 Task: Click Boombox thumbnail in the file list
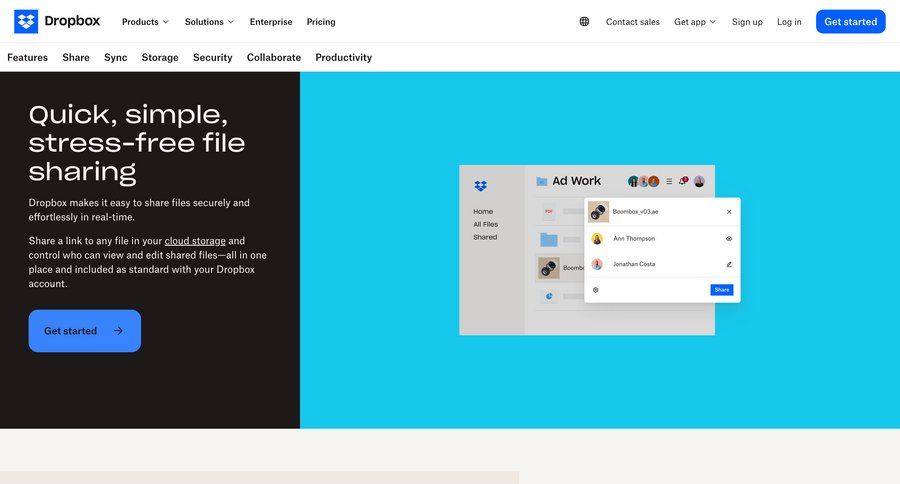[x=548, y=268]
